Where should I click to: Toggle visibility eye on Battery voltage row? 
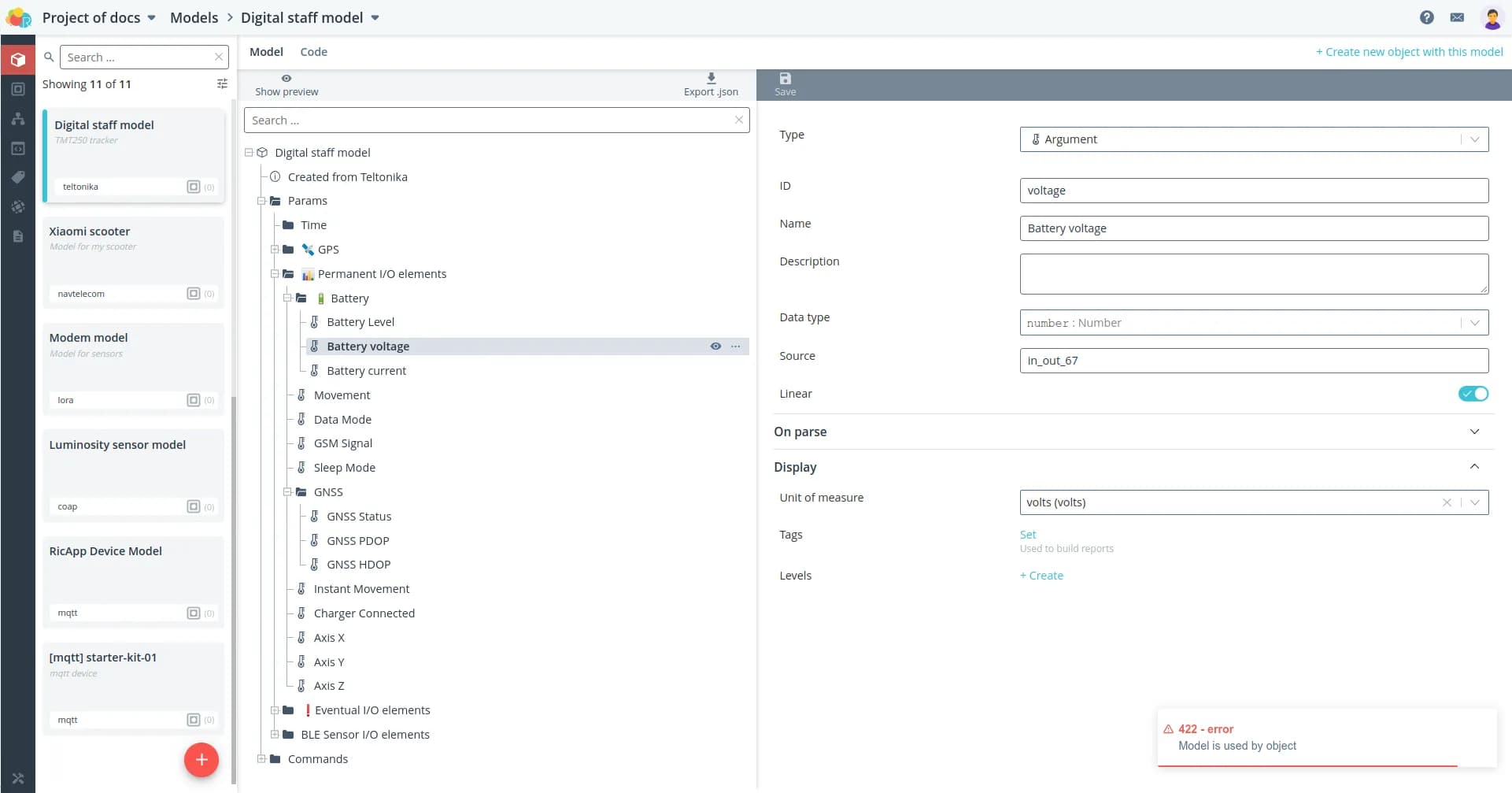point(715,346)
